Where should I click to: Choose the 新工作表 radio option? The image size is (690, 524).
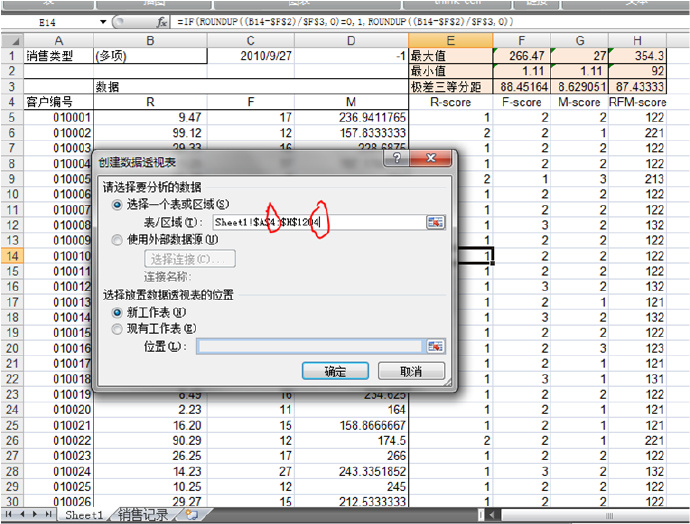[x=117, y=313]
